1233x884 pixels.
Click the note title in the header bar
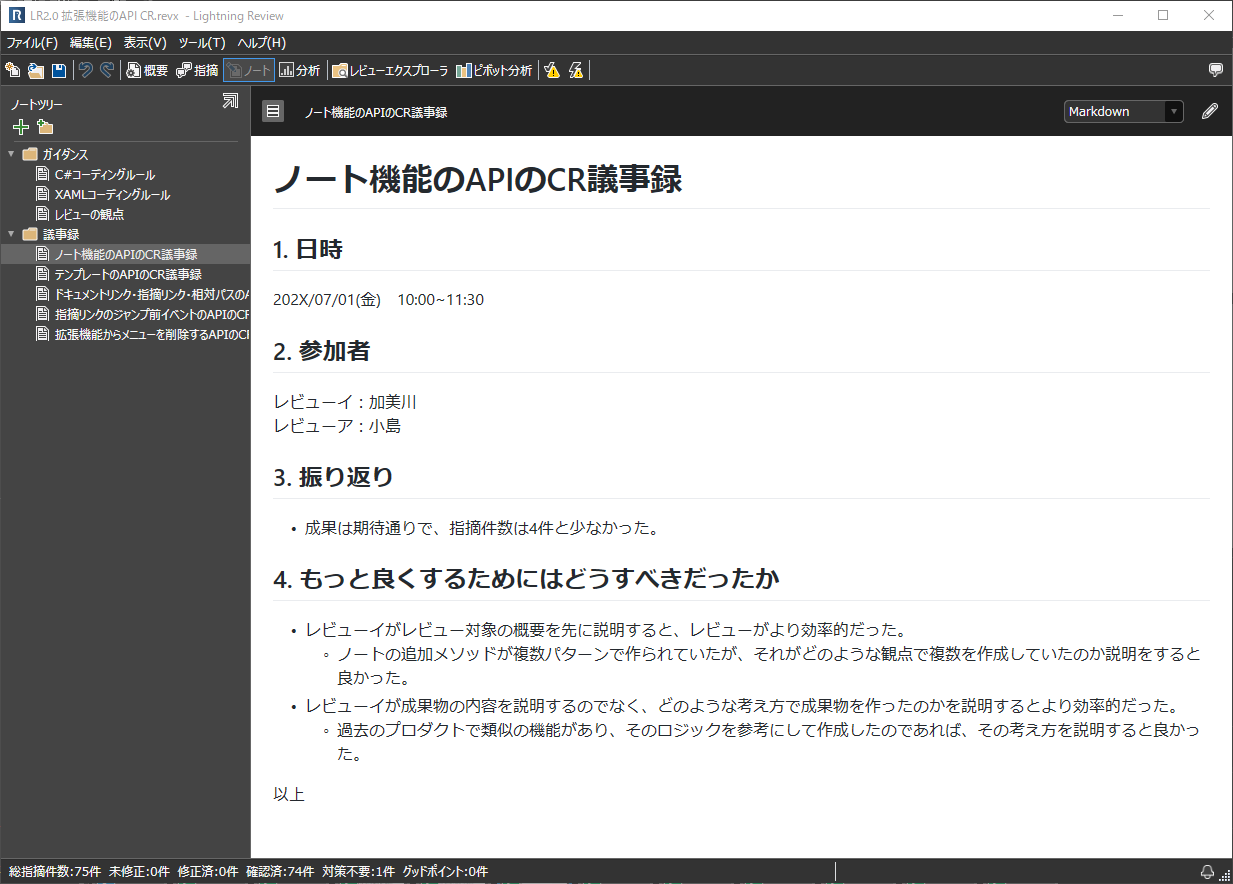coord(375,112)
